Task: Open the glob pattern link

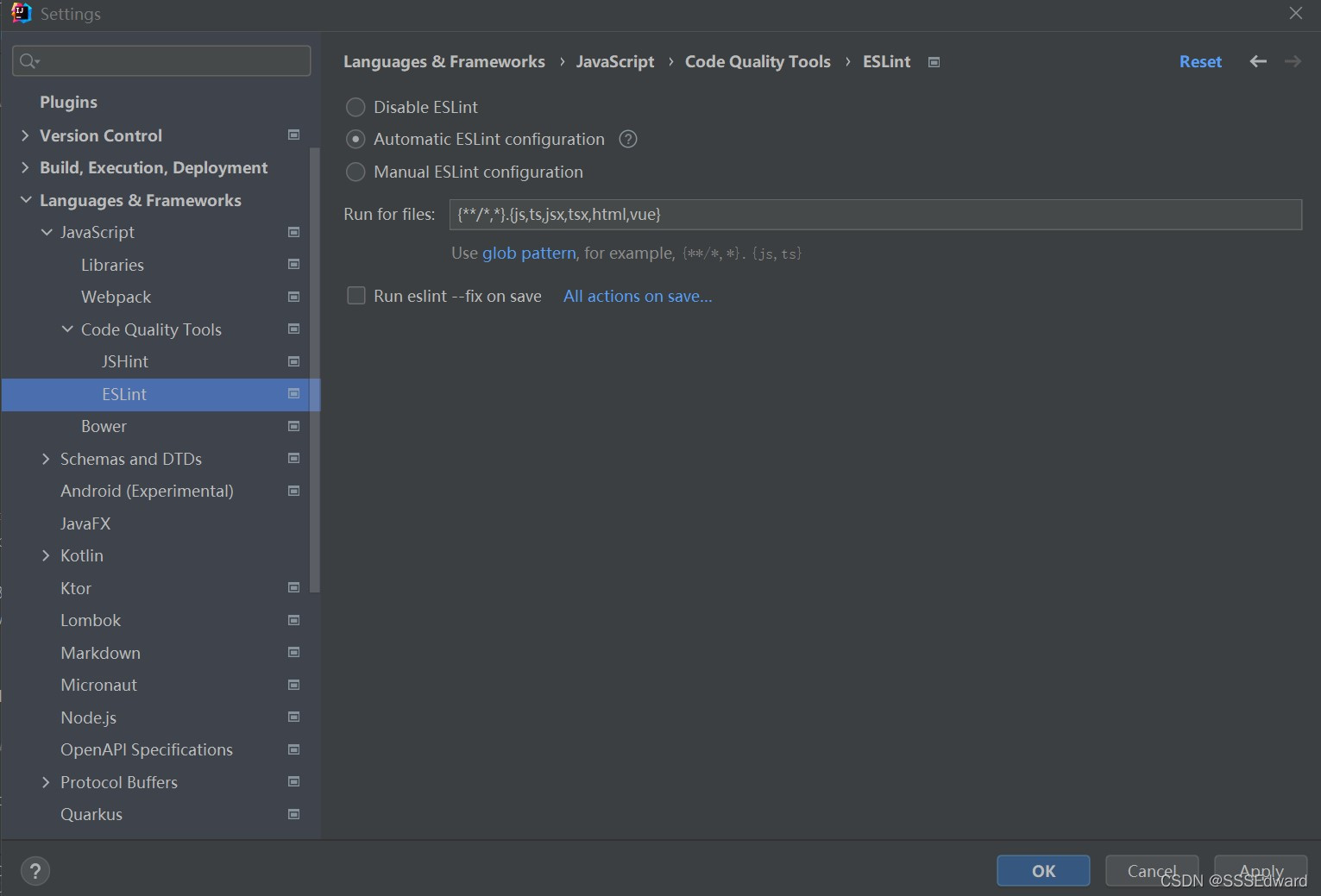Action: [x=529, y=254]
